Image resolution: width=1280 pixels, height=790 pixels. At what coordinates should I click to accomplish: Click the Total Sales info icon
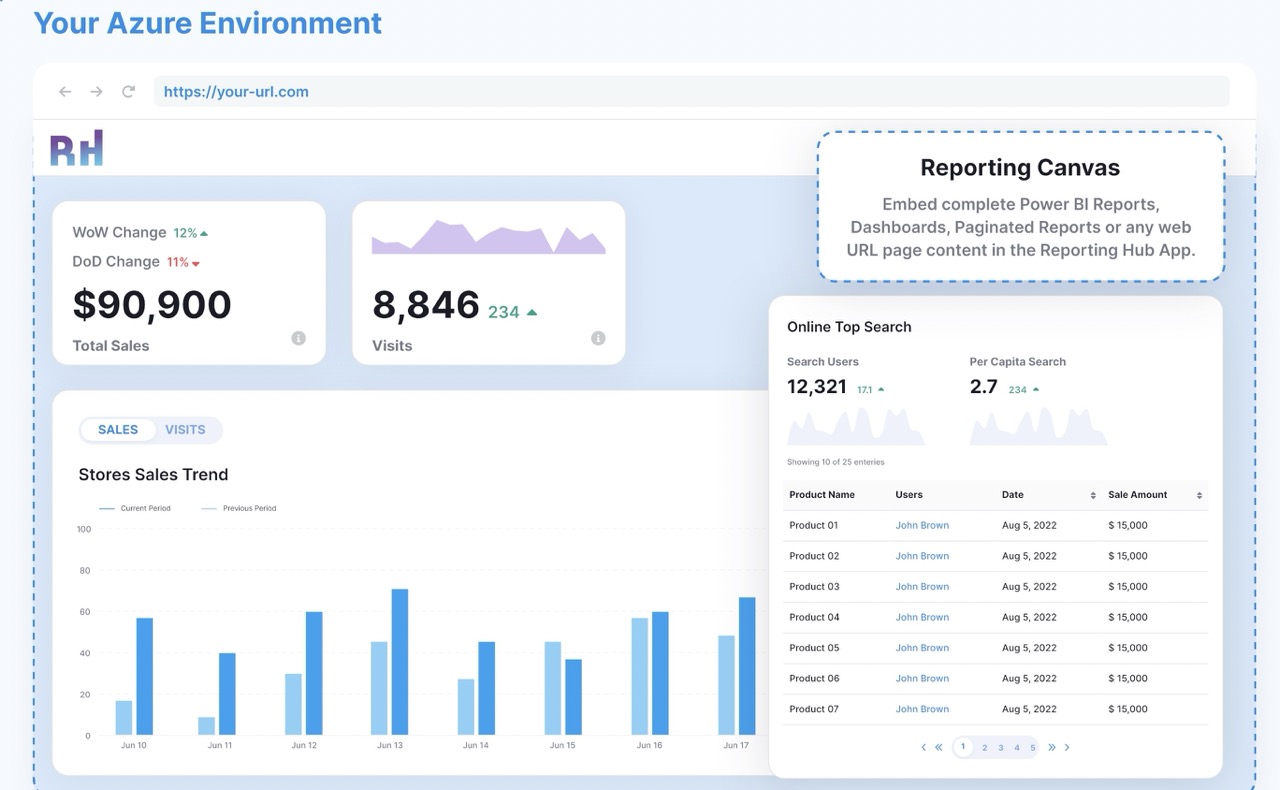(x=298, y=338)
